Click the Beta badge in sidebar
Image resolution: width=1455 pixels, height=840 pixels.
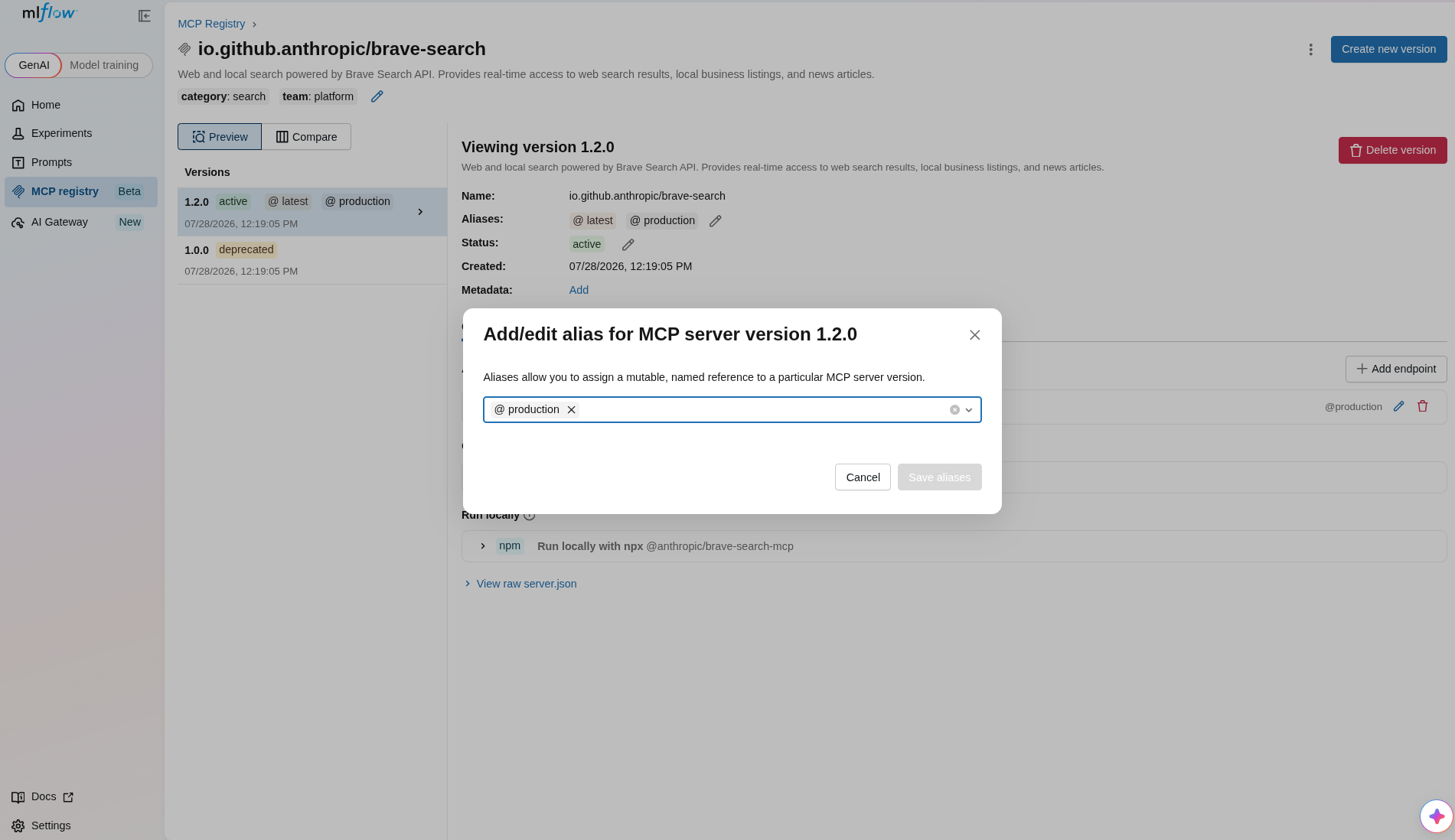point(129,191)
